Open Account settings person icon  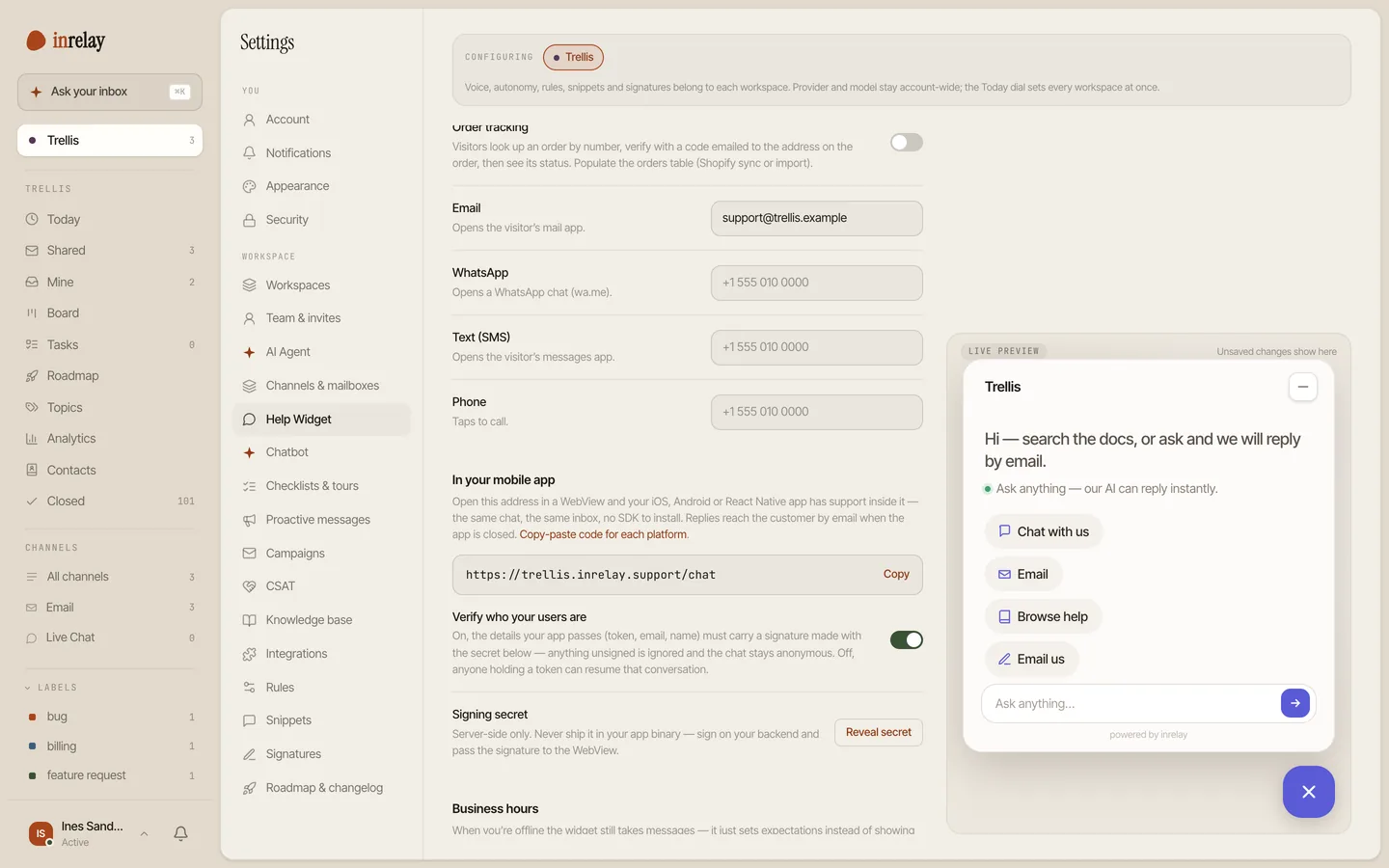(x=249, y=120)
